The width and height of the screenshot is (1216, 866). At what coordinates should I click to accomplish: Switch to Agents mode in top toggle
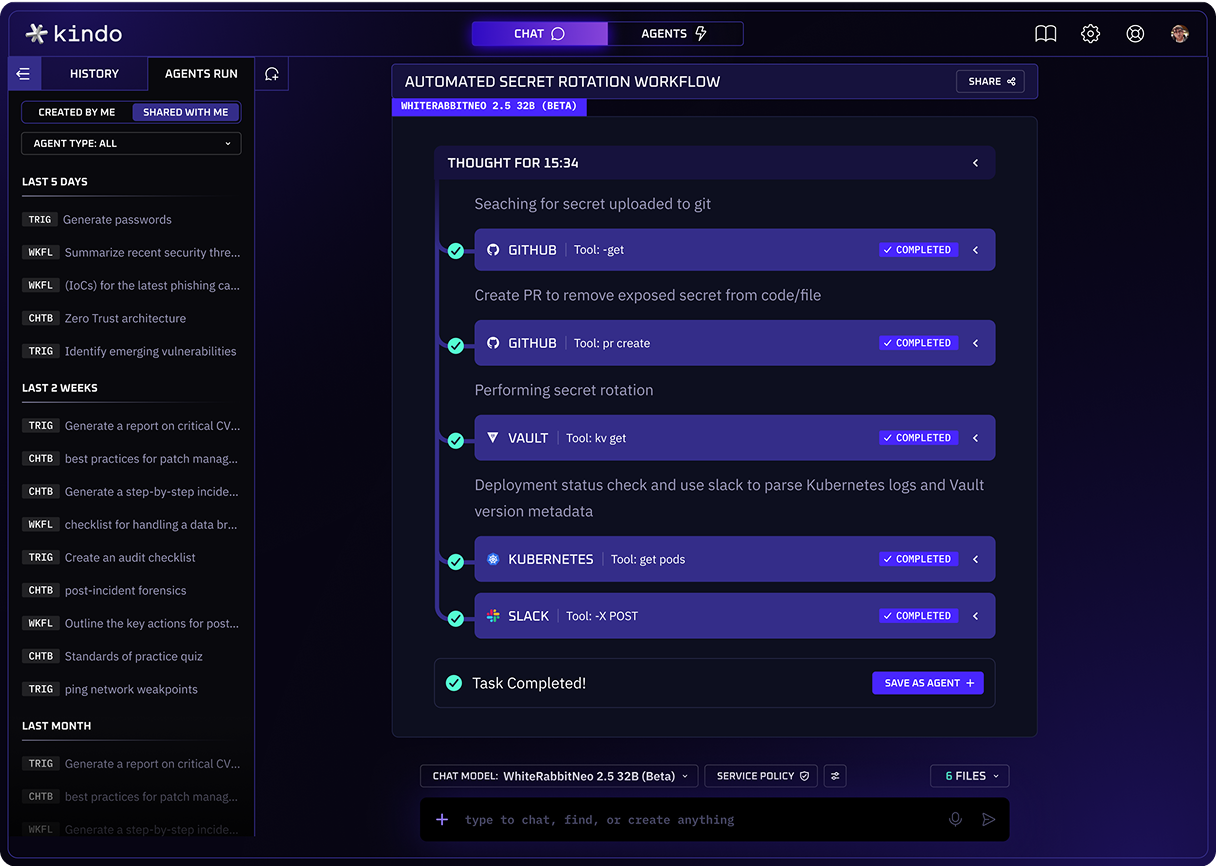tap(675, 34)
